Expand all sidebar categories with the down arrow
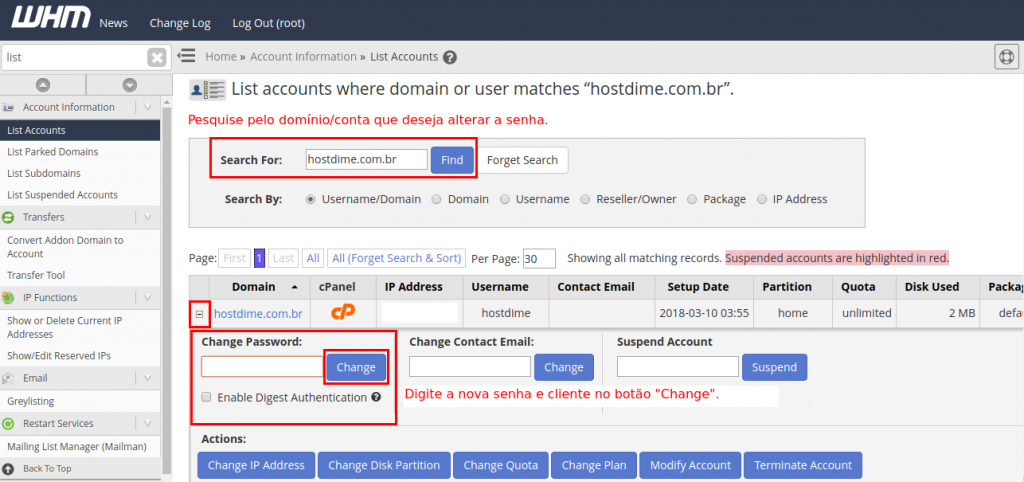 pos(129,84)
